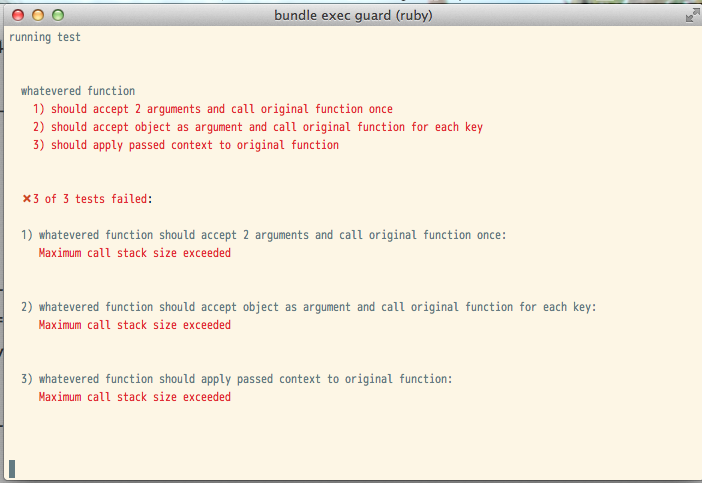The image size is (702, 483).
Task: Click detailed failure 3 heading about passed context
Action: [237, 379]
